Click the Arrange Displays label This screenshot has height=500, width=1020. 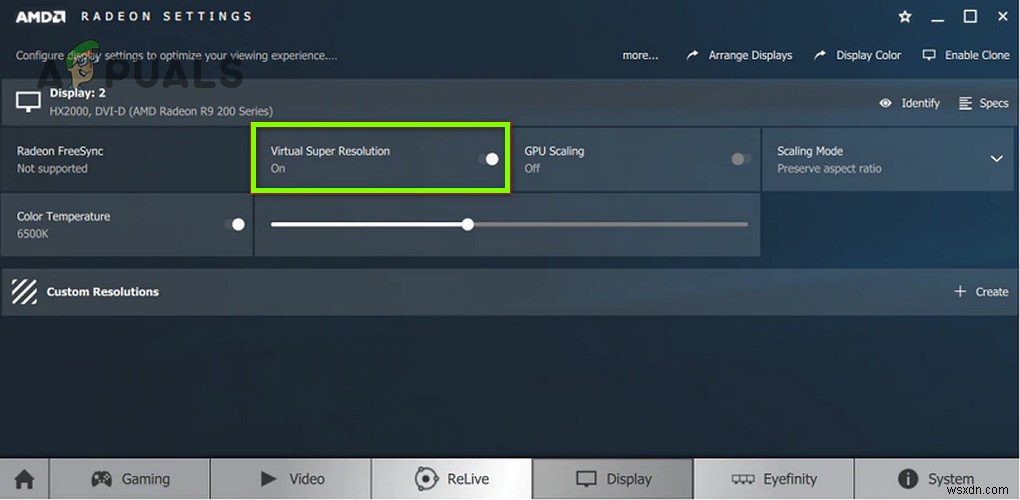[750, 56]
